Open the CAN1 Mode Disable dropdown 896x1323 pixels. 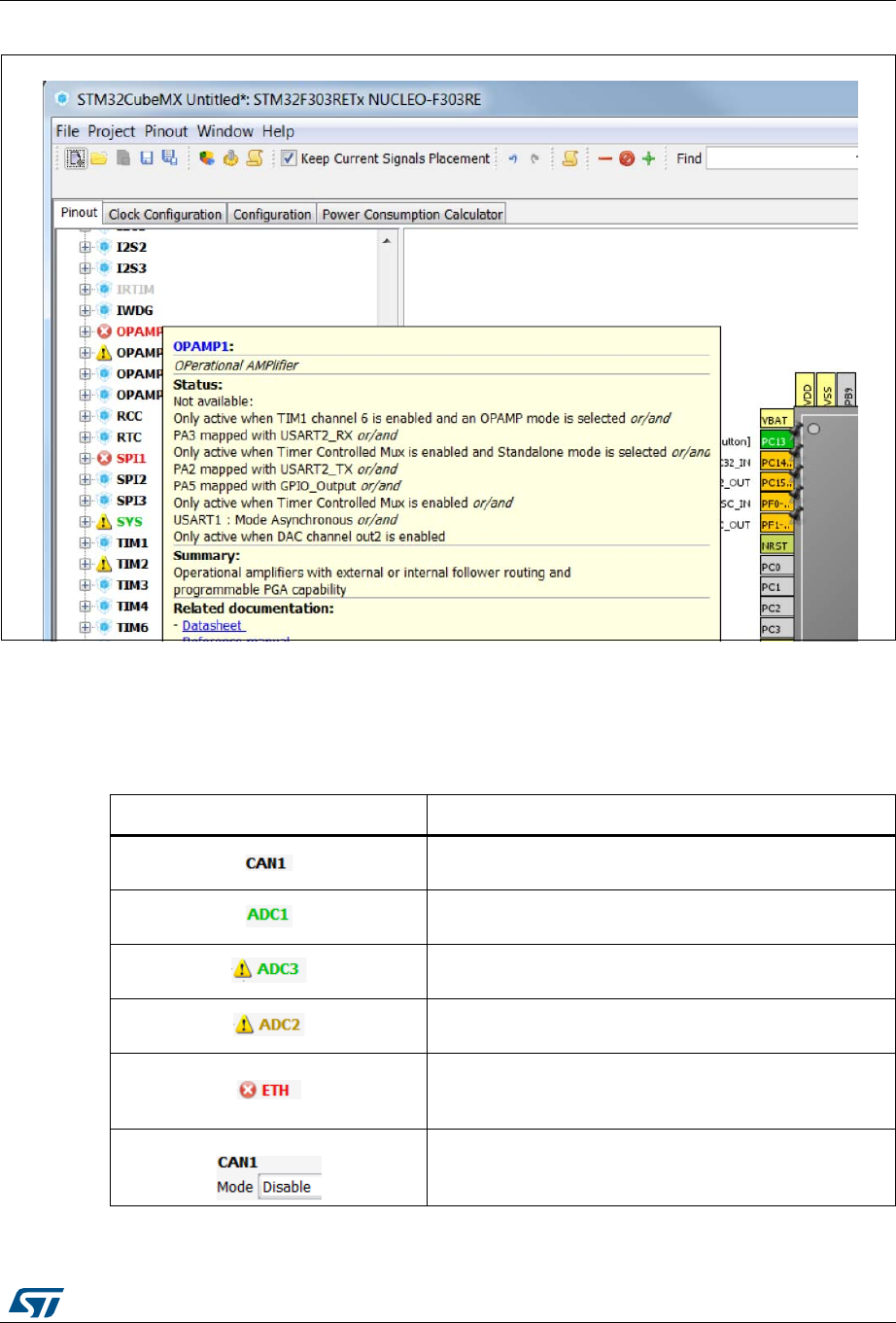coord(290,1187)
